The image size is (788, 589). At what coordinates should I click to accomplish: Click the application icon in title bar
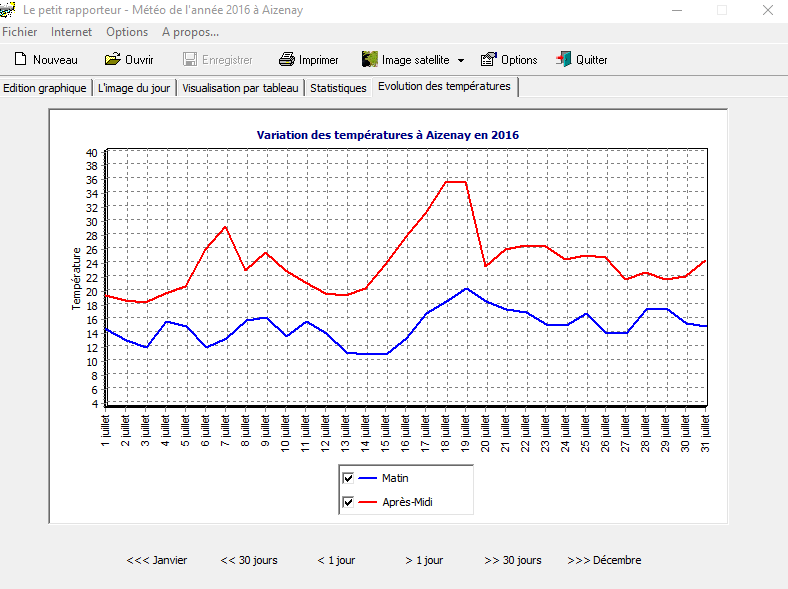pos(9,10)
